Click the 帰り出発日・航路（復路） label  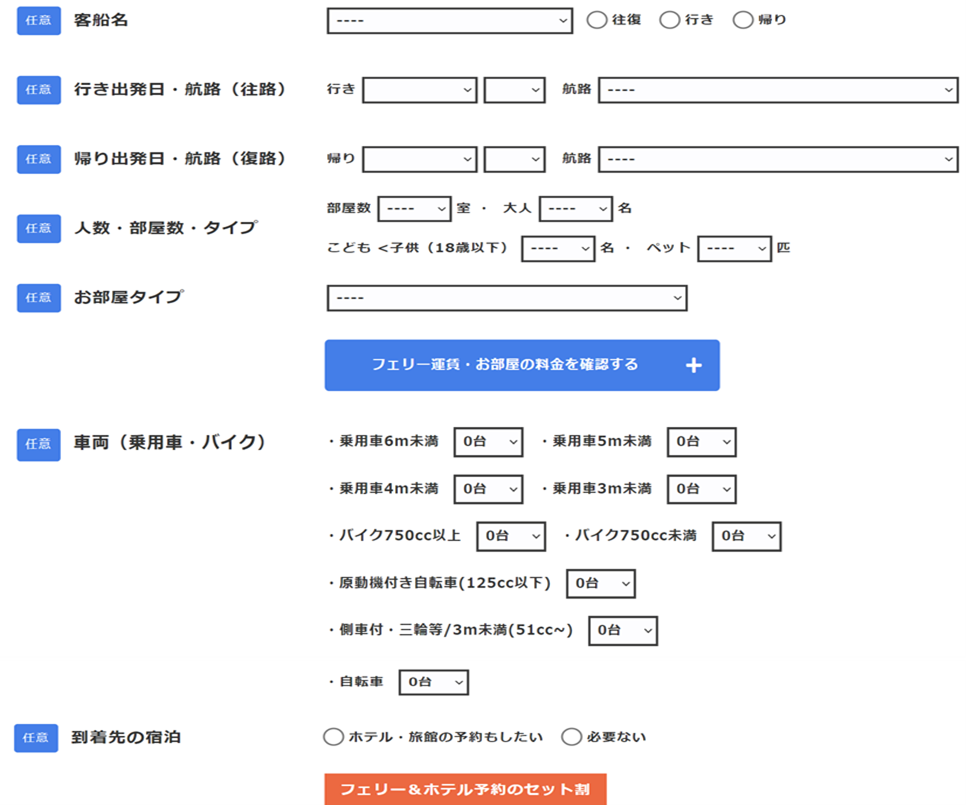coord(180,159)
